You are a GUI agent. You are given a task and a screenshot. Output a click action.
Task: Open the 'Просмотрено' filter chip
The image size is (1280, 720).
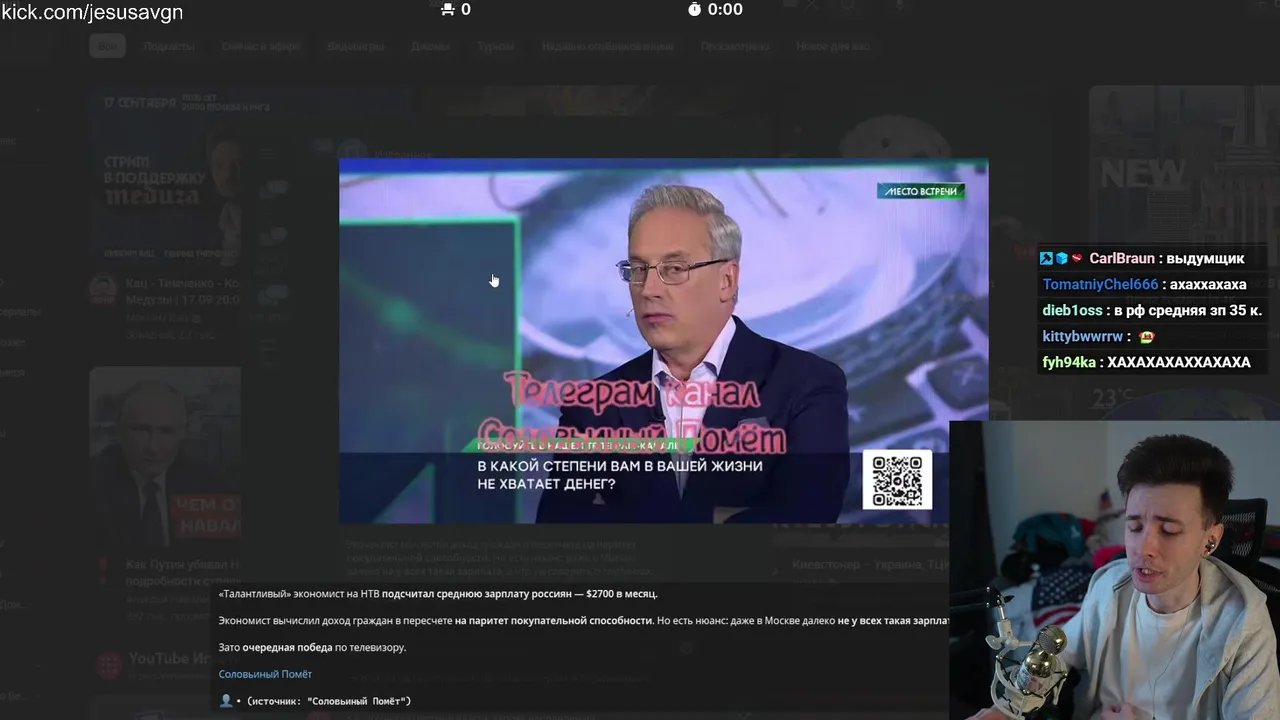point(735,46)
